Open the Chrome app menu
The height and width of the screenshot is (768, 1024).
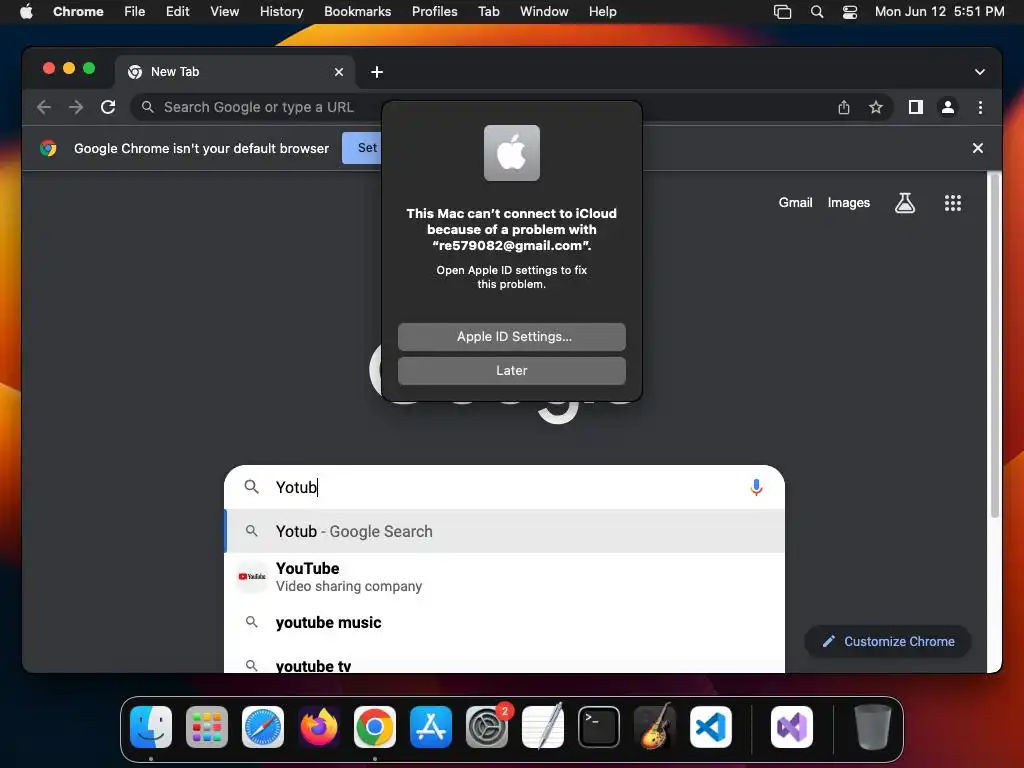click(x=78, y=12)
